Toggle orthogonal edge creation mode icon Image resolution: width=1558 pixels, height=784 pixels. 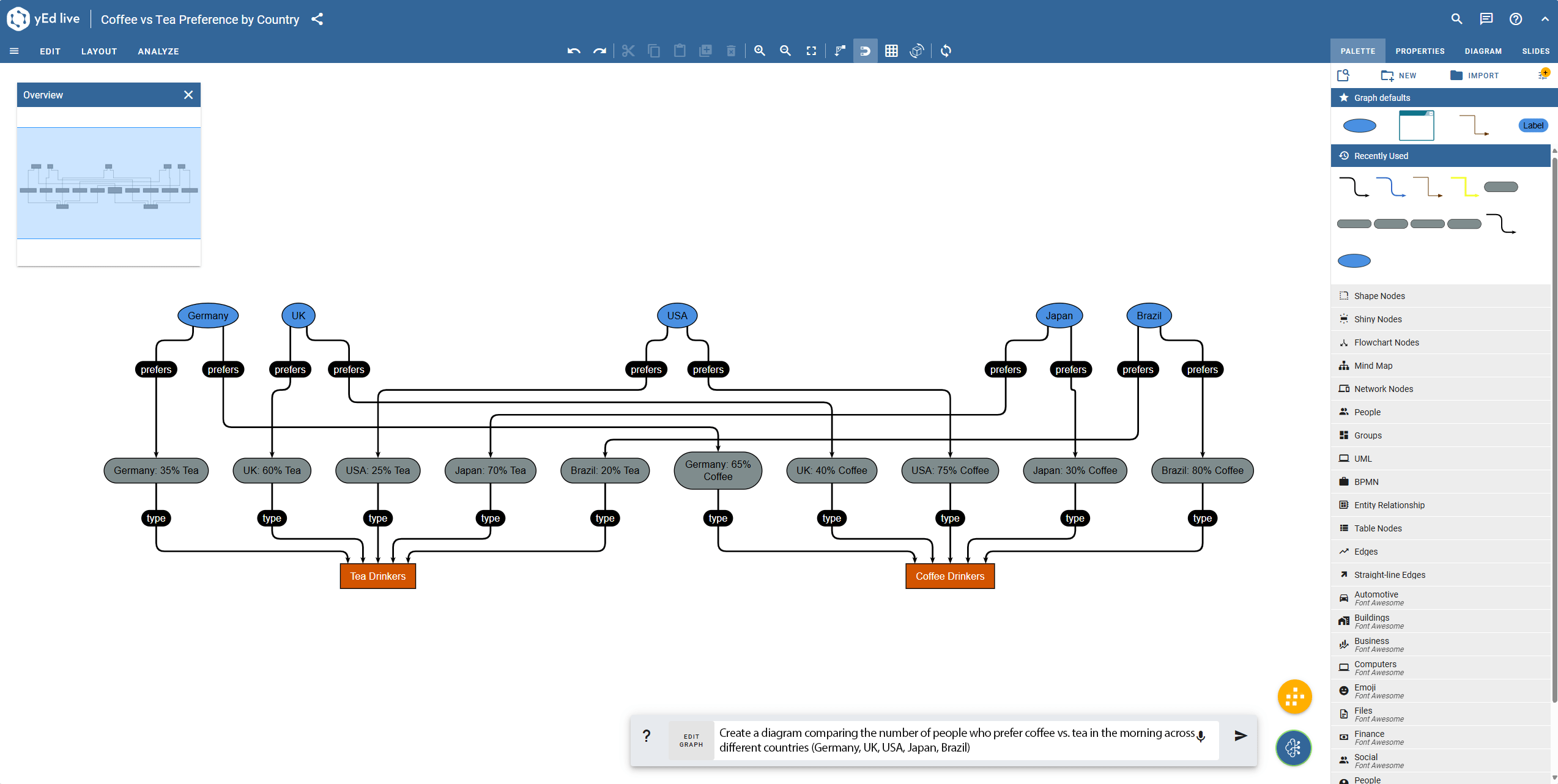click(840, 51)
